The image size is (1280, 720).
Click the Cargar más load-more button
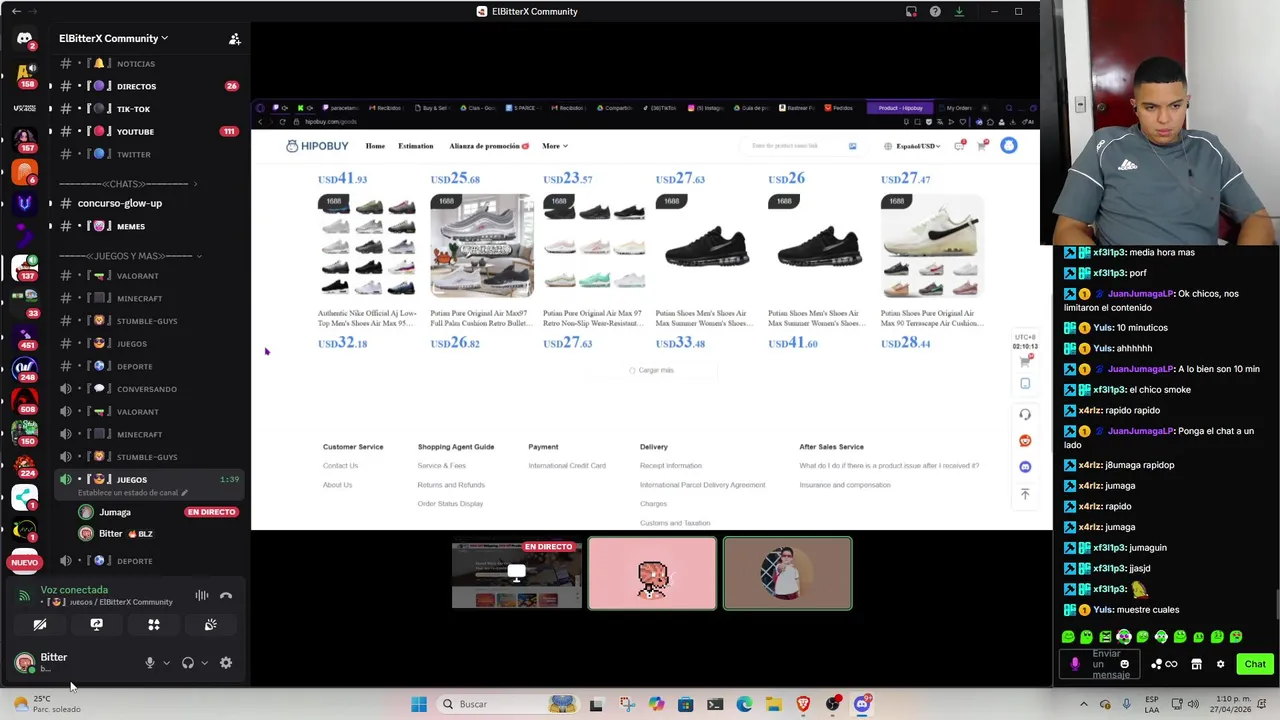(x=651, y=370)
